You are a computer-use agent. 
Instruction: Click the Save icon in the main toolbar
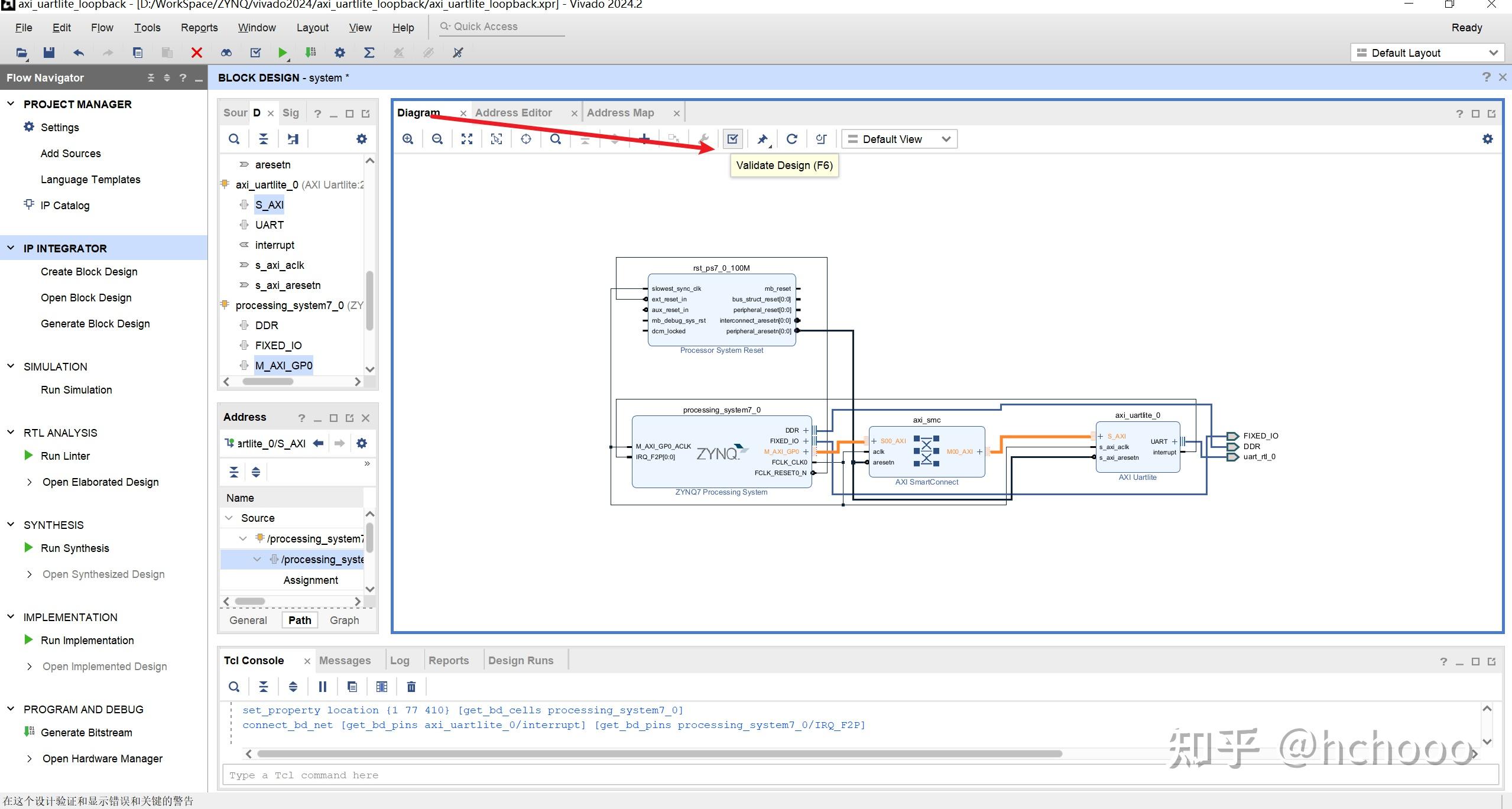pos(49,53)
